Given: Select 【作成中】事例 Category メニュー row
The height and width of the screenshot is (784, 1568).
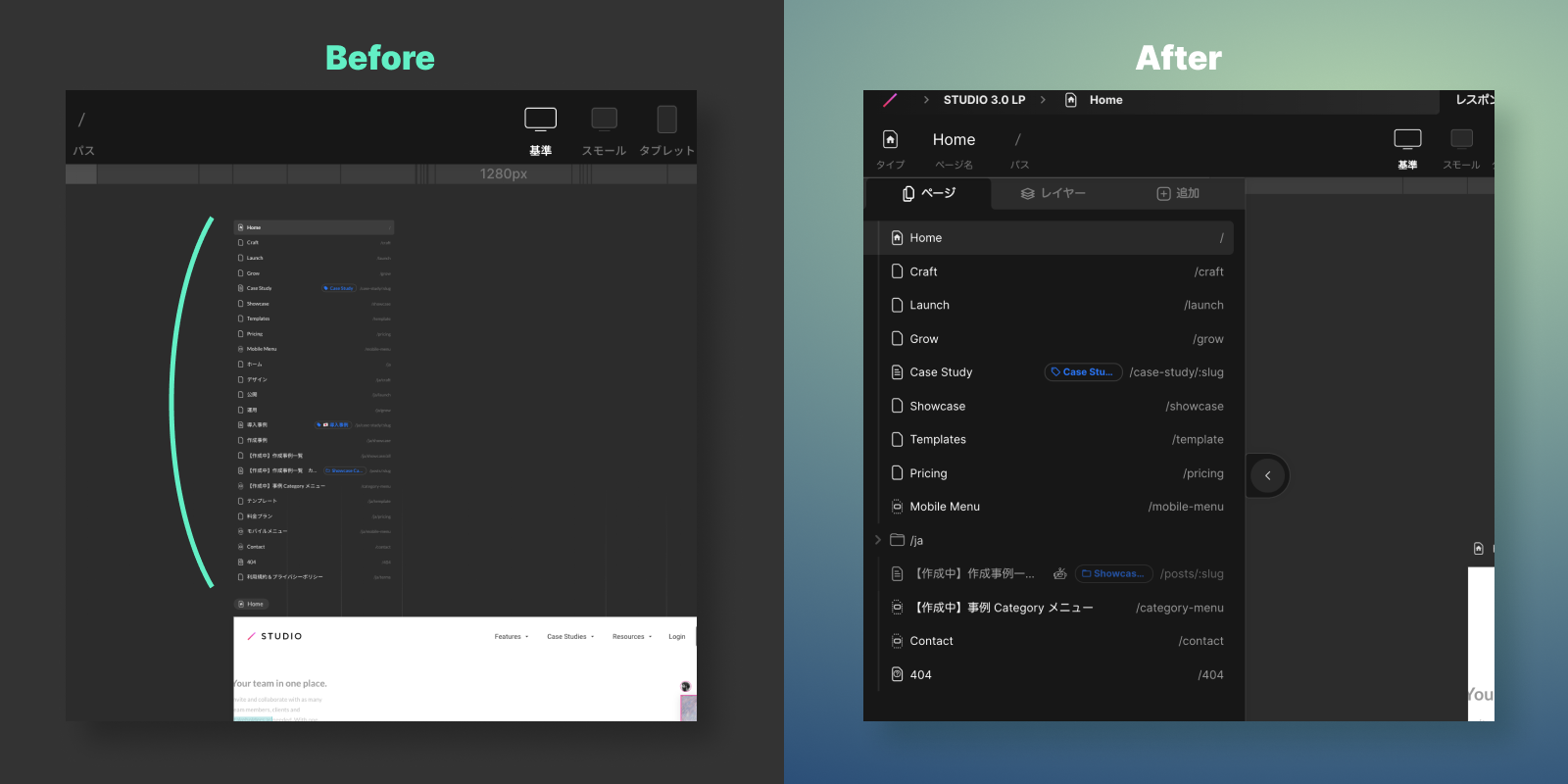Looking at the screenshot, I should pyautogui.click(x=1056, y=608).
